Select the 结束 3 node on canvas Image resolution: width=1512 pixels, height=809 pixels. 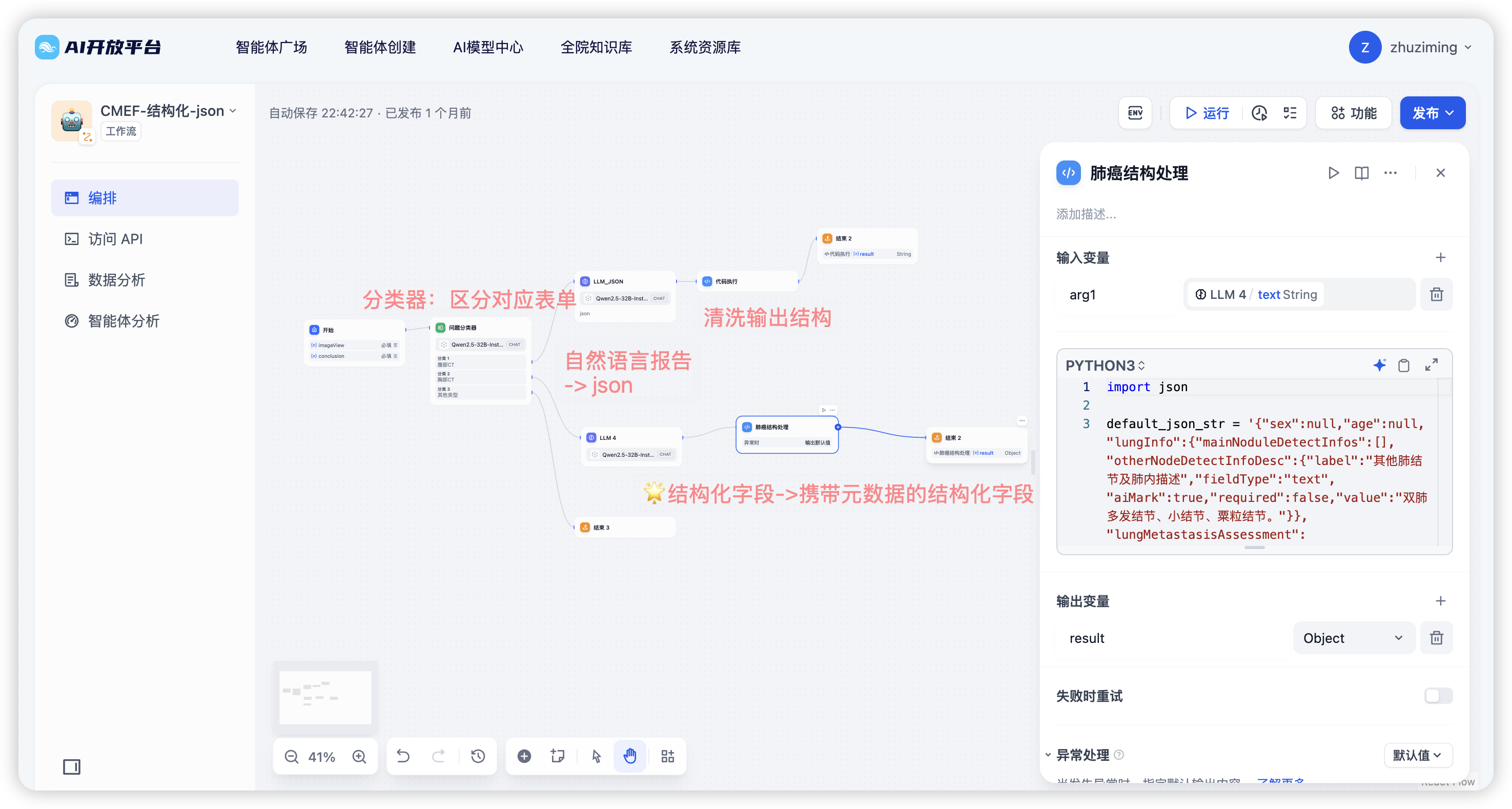coord(625,527)
